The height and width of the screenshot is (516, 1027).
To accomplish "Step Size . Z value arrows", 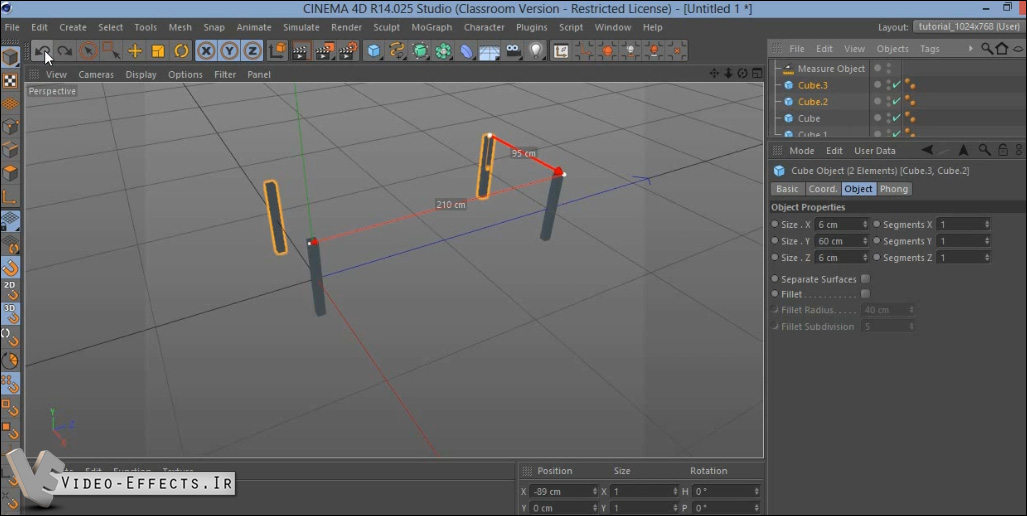I will tap(865, 257).
